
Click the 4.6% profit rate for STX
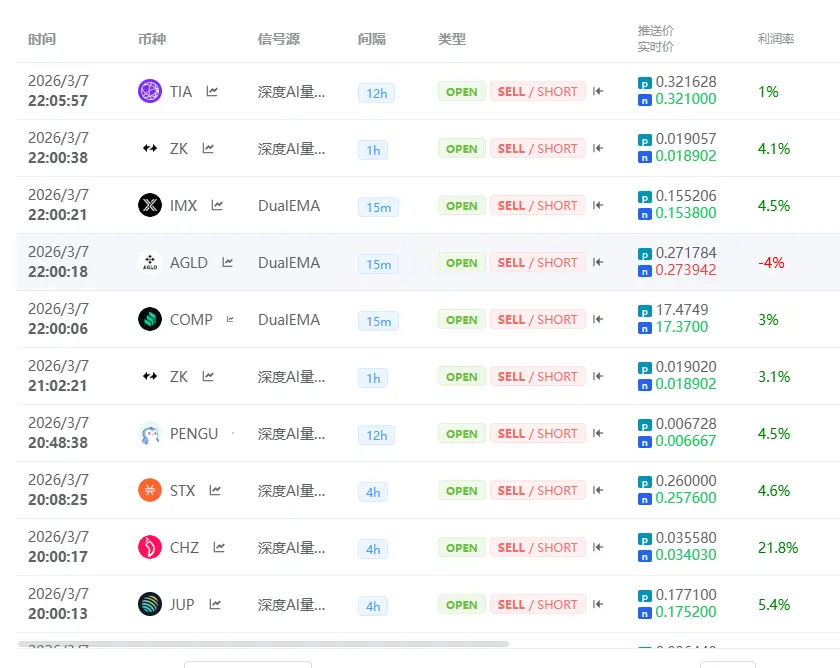774,491
